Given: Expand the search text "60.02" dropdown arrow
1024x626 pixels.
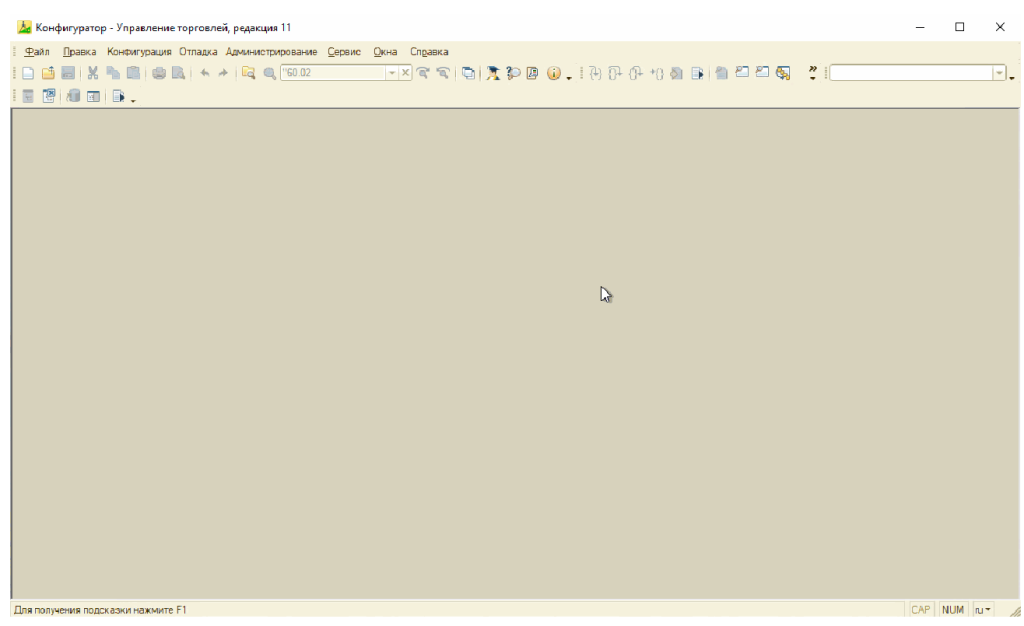Looking at the screenshot, I should pyautogui.click(x=392, y=73).
